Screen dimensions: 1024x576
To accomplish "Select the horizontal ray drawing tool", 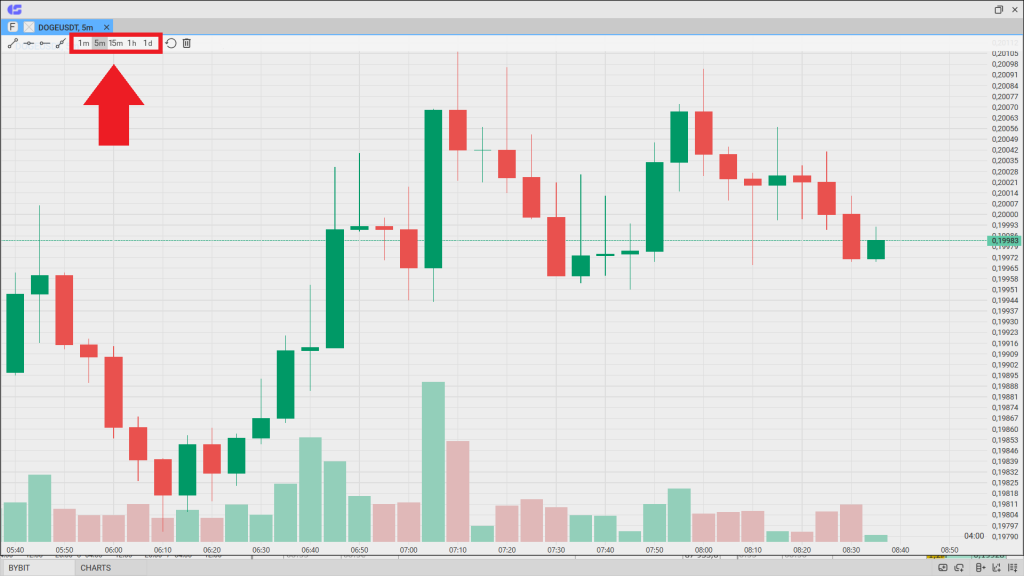I will [44, 44].
